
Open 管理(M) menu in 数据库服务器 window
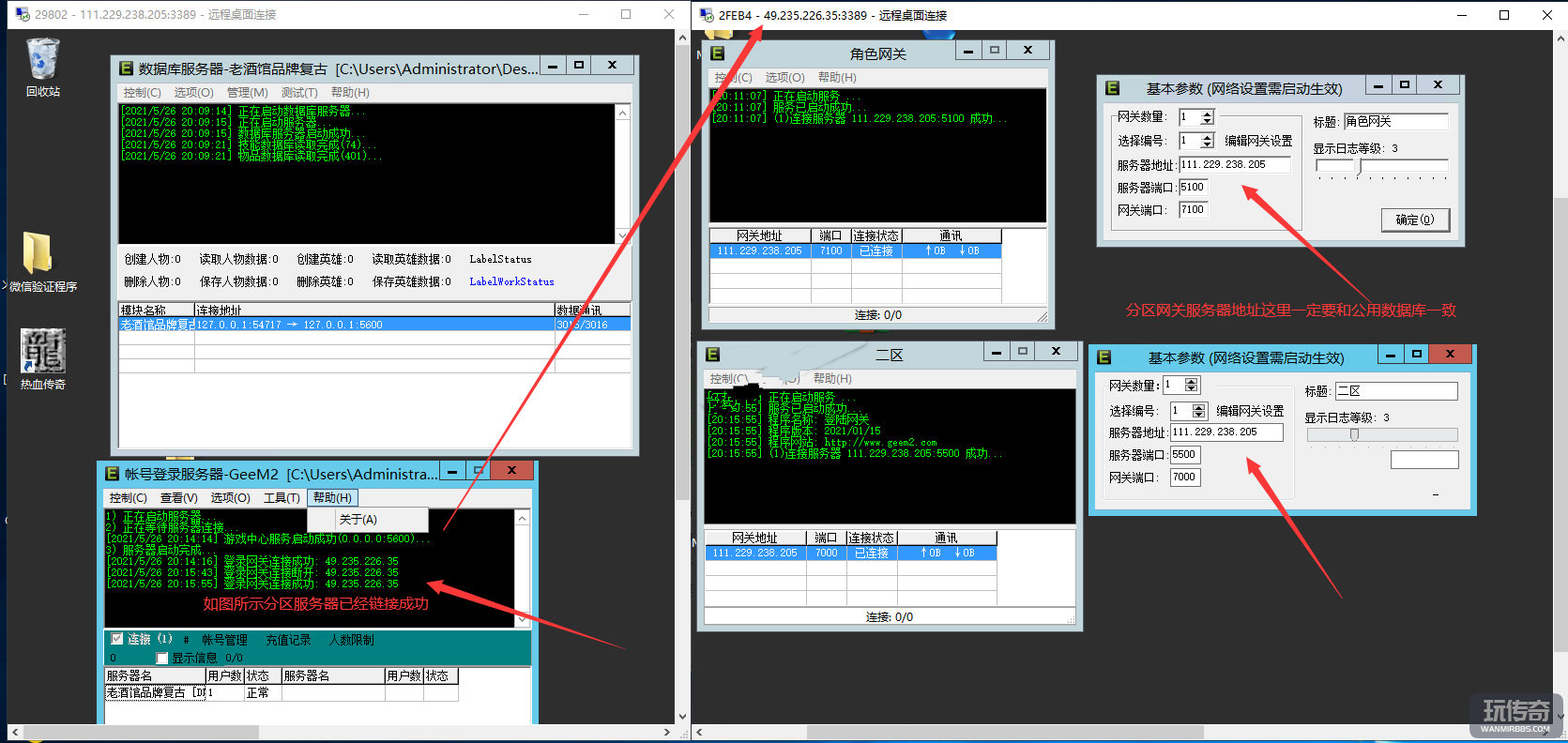click(248, 93)
